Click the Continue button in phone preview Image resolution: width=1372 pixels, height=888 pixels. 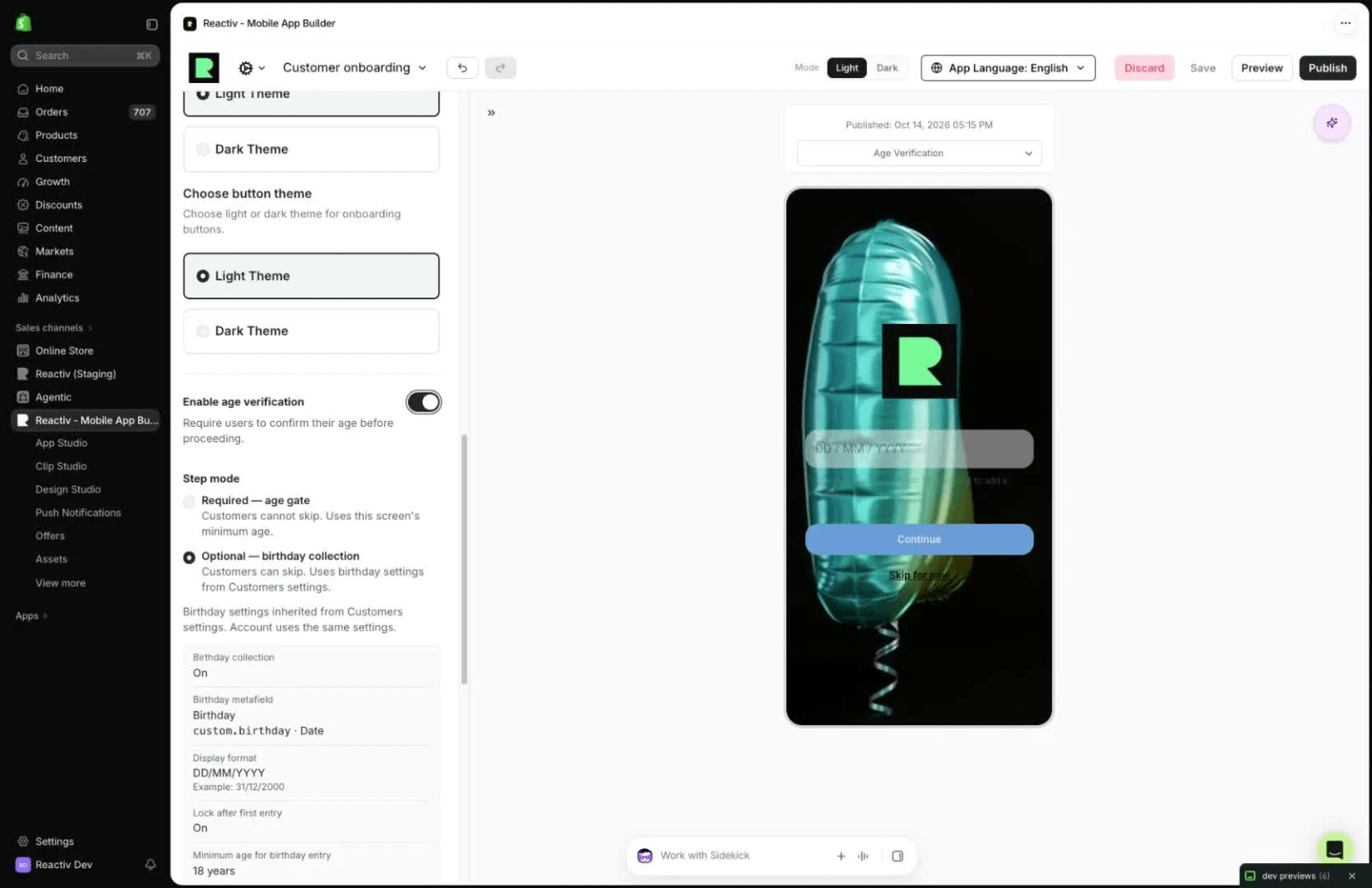pyautogui.click(x=919, y=539)
